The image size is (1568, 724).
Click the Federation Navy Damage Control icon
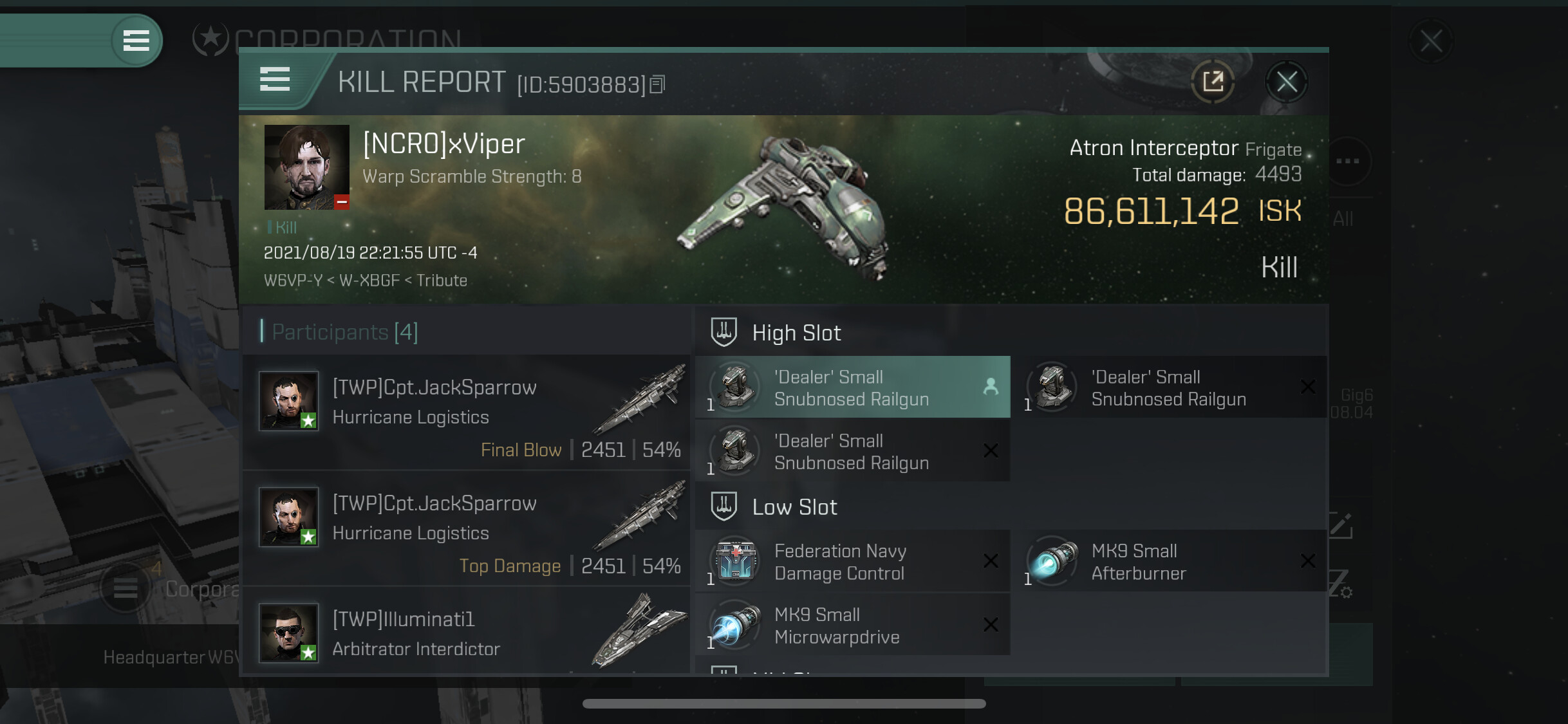[736, 561]
